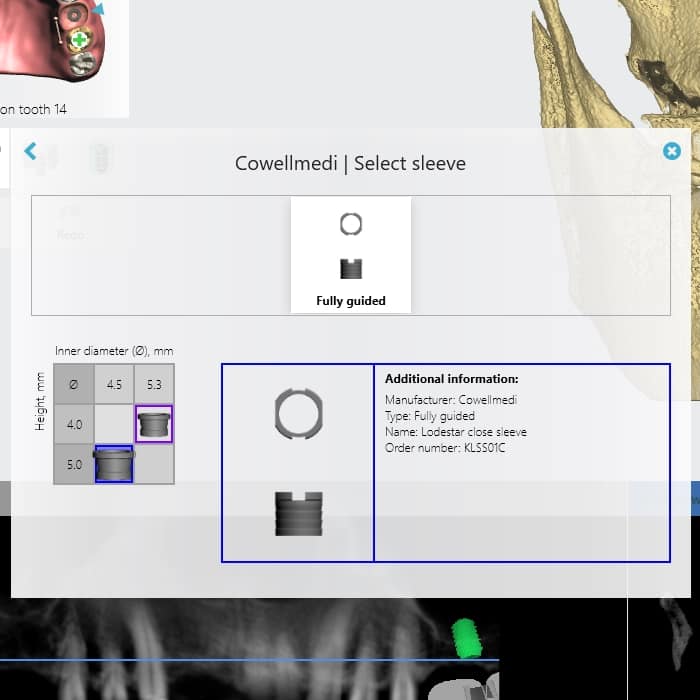Click the sleeve top-view ring preview
The height and width of the screenshot is (700, 700).
click(x=298, y=413)
